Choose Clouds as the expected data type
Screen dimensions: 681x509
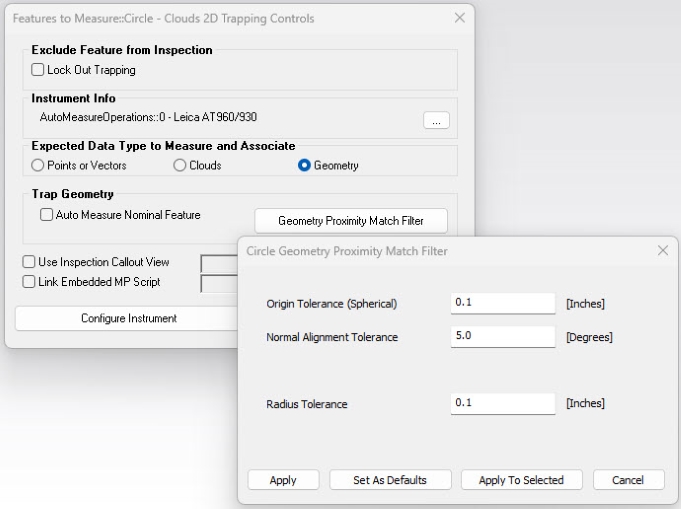click(180, 165)
